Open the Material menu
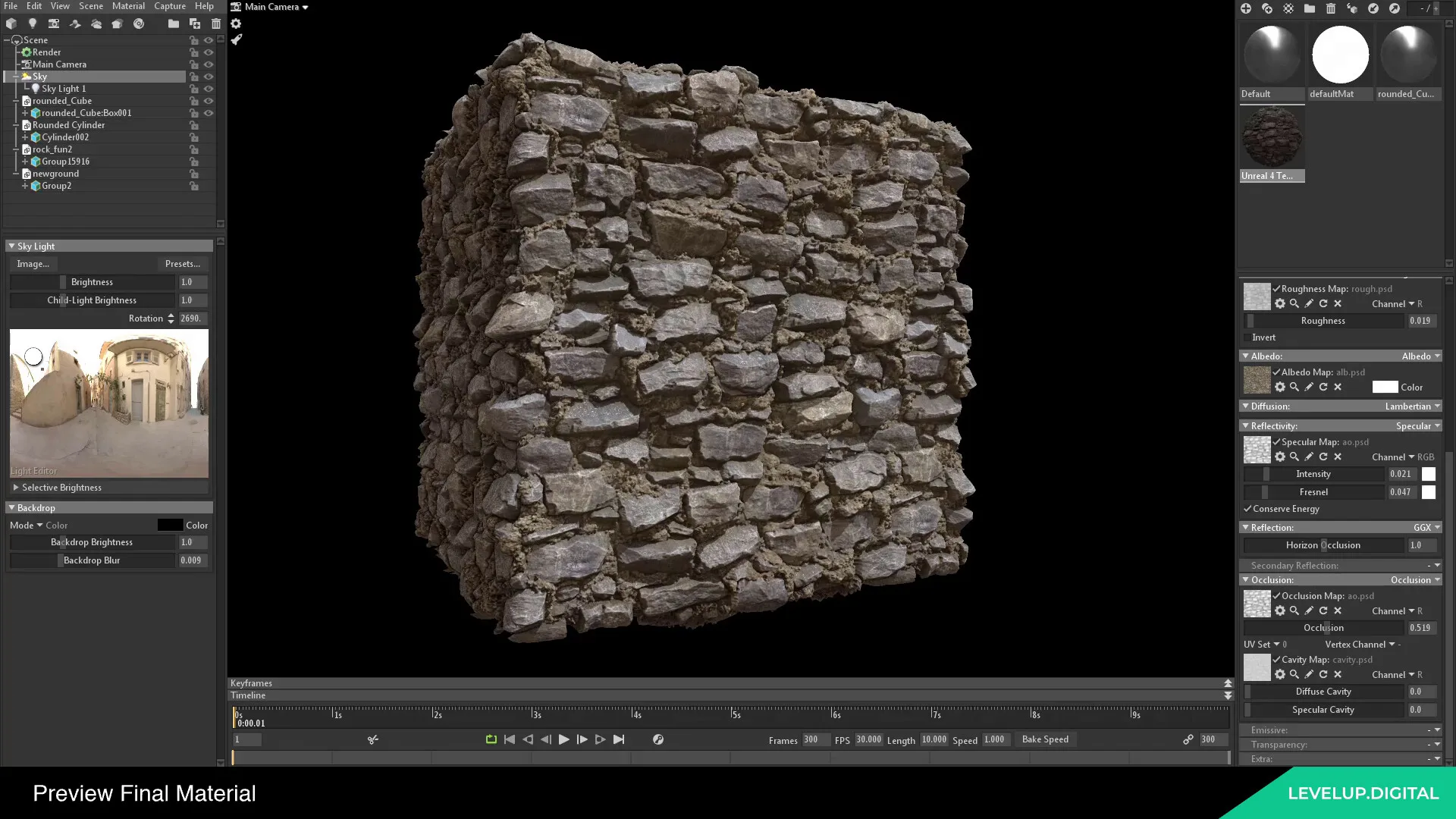1456x819 pixels. pos(128,6)
